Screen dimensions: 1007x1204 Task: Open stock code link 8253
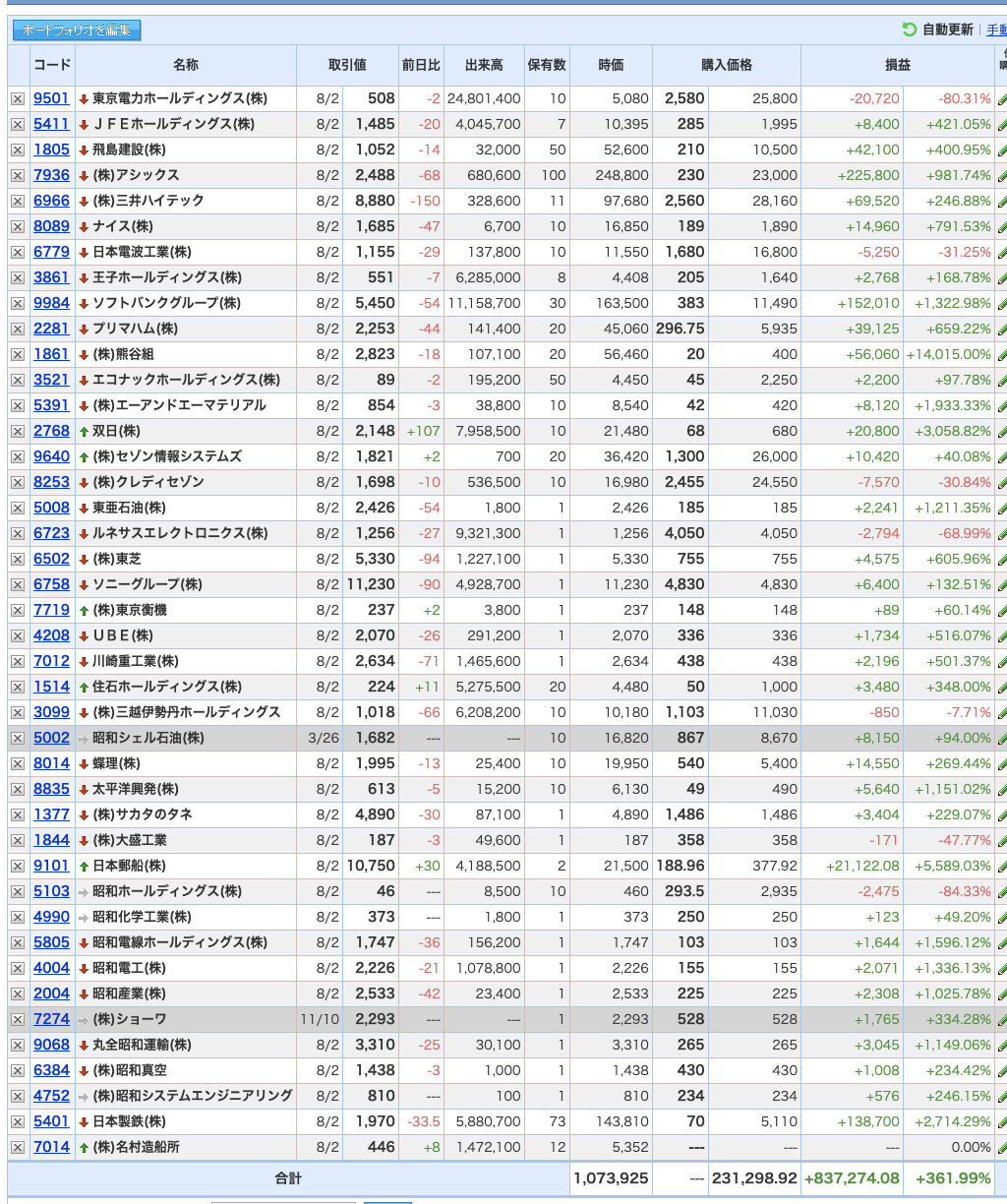click(51, 482)
